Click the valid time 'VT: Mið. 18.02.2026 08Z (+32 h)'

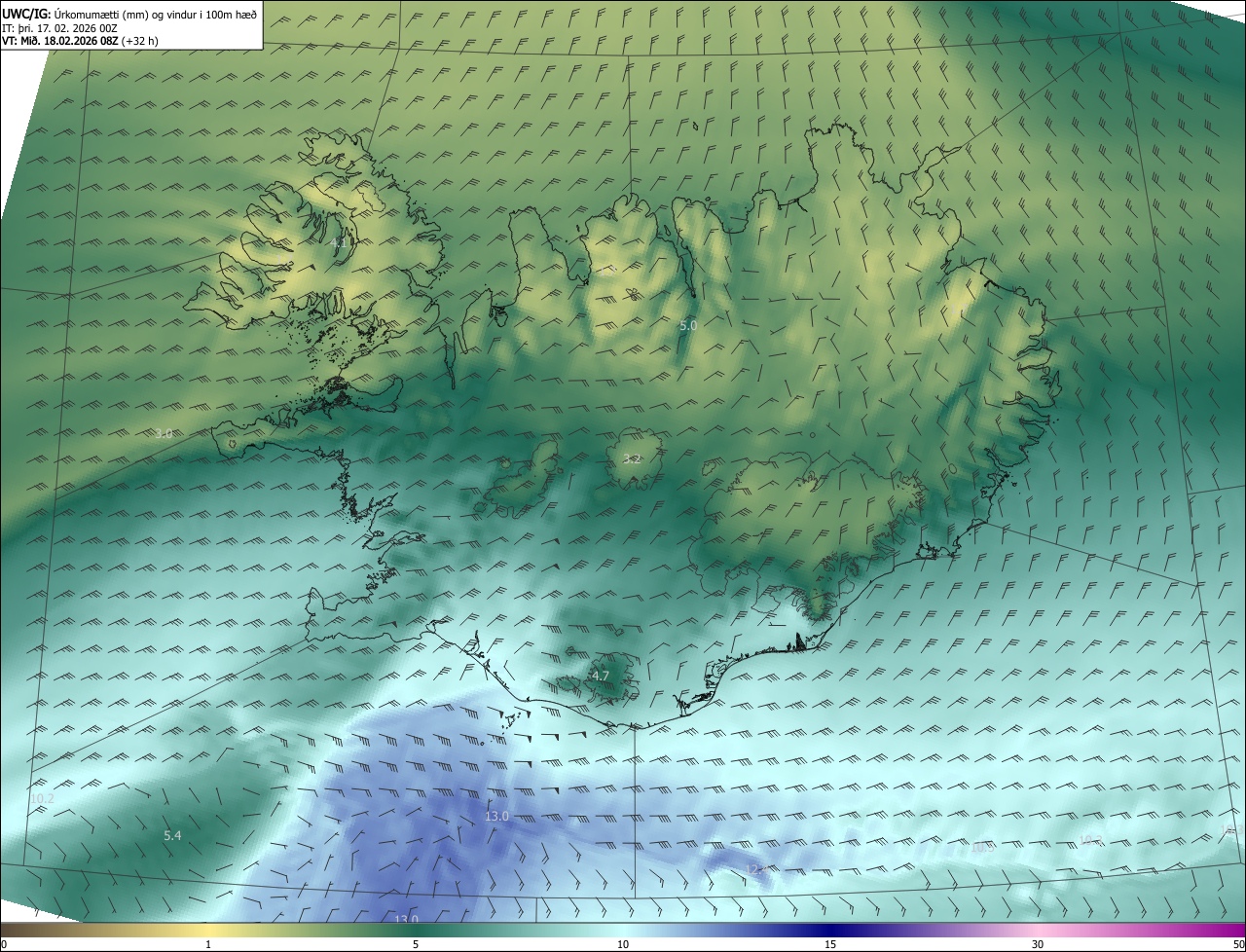click(80, 42)
